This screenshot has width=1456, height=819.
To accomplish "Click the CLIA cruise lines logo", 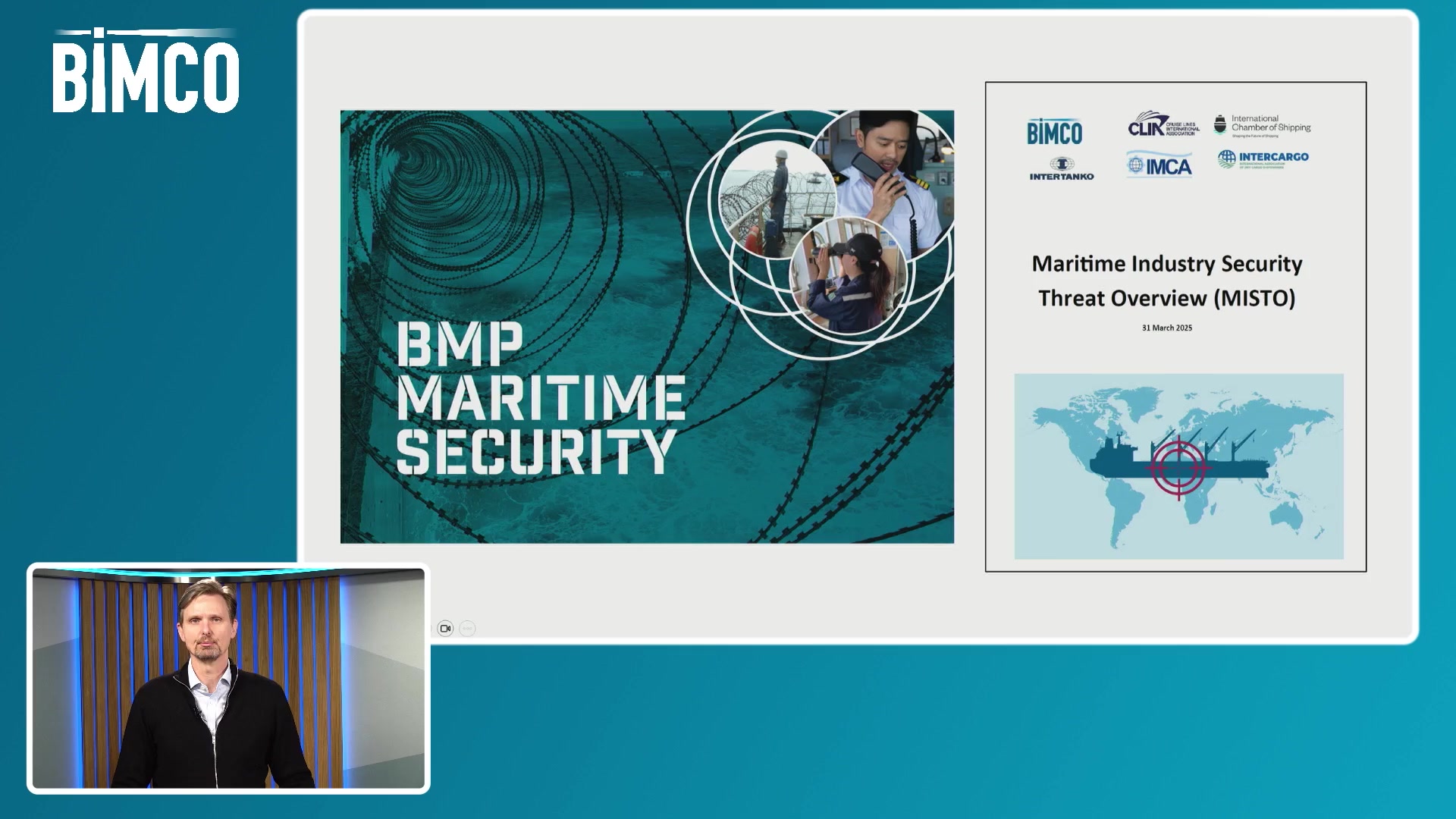I will [1163, 125].
